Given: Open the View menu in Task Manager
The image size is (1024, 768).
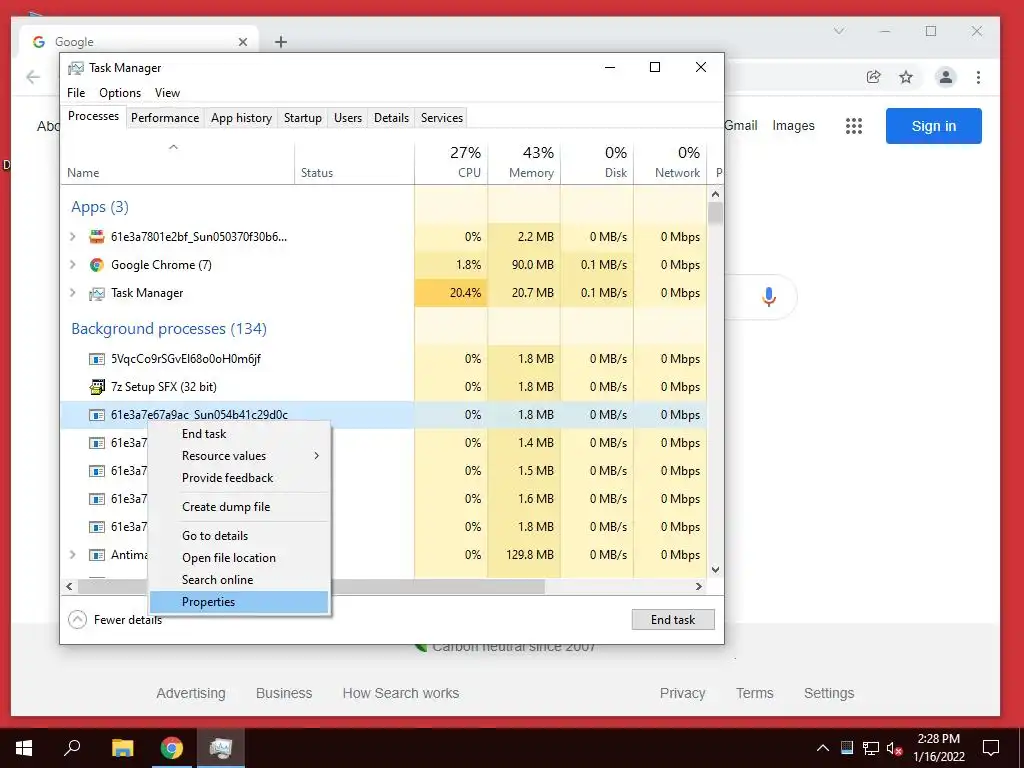Looking at the screenshot, I should 167,93.
